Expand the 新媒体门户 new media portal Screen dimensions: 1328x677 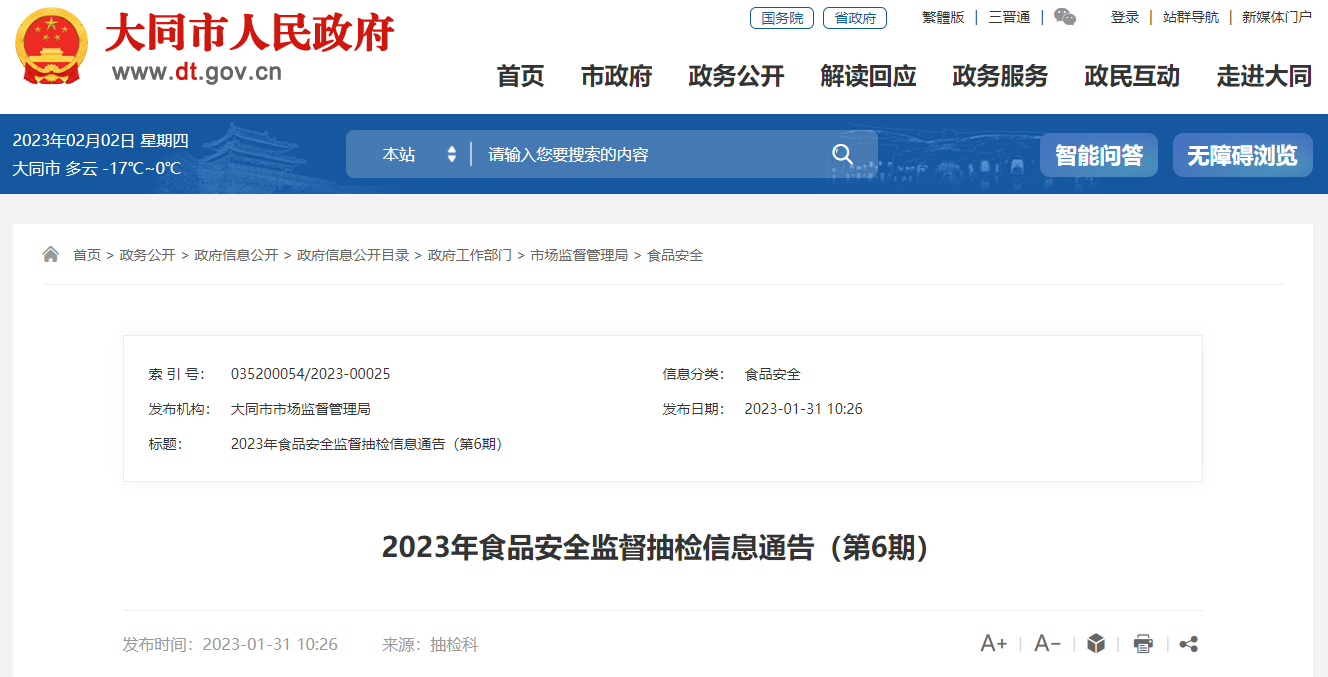(1276, 17)
